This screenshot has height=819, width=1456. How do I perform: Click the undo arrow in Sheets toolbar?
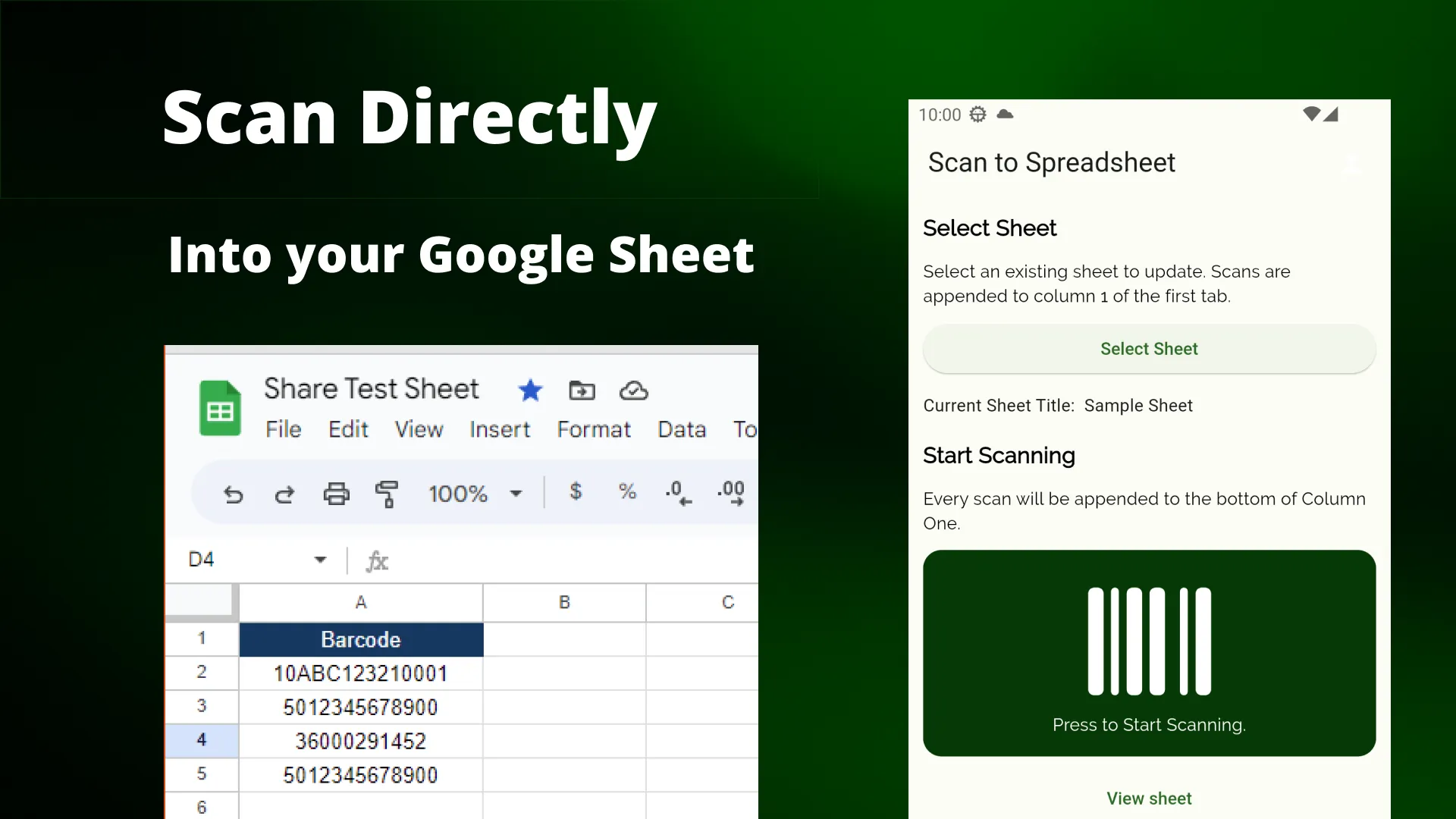point(234,494)
